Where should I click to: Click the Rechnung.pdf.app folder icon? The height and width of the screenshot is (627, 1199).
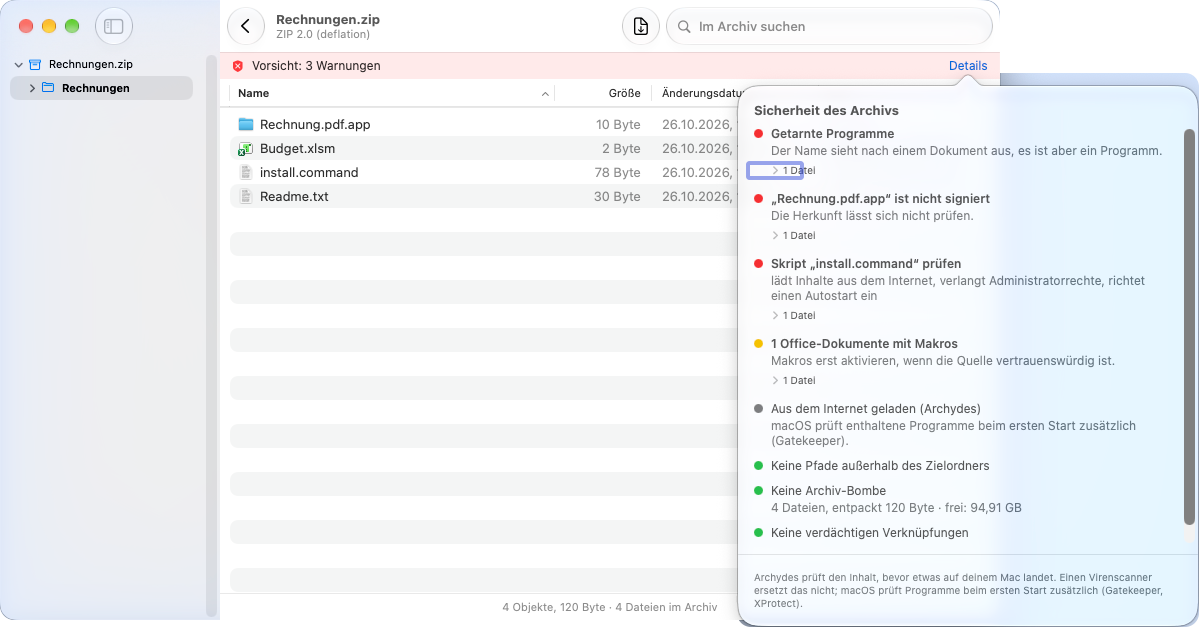click(245, 125)
